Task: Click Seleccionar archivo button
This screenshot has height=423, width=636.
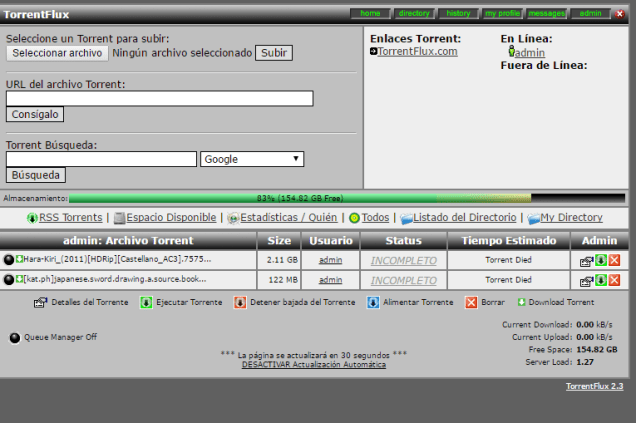Action: point(57,53)
